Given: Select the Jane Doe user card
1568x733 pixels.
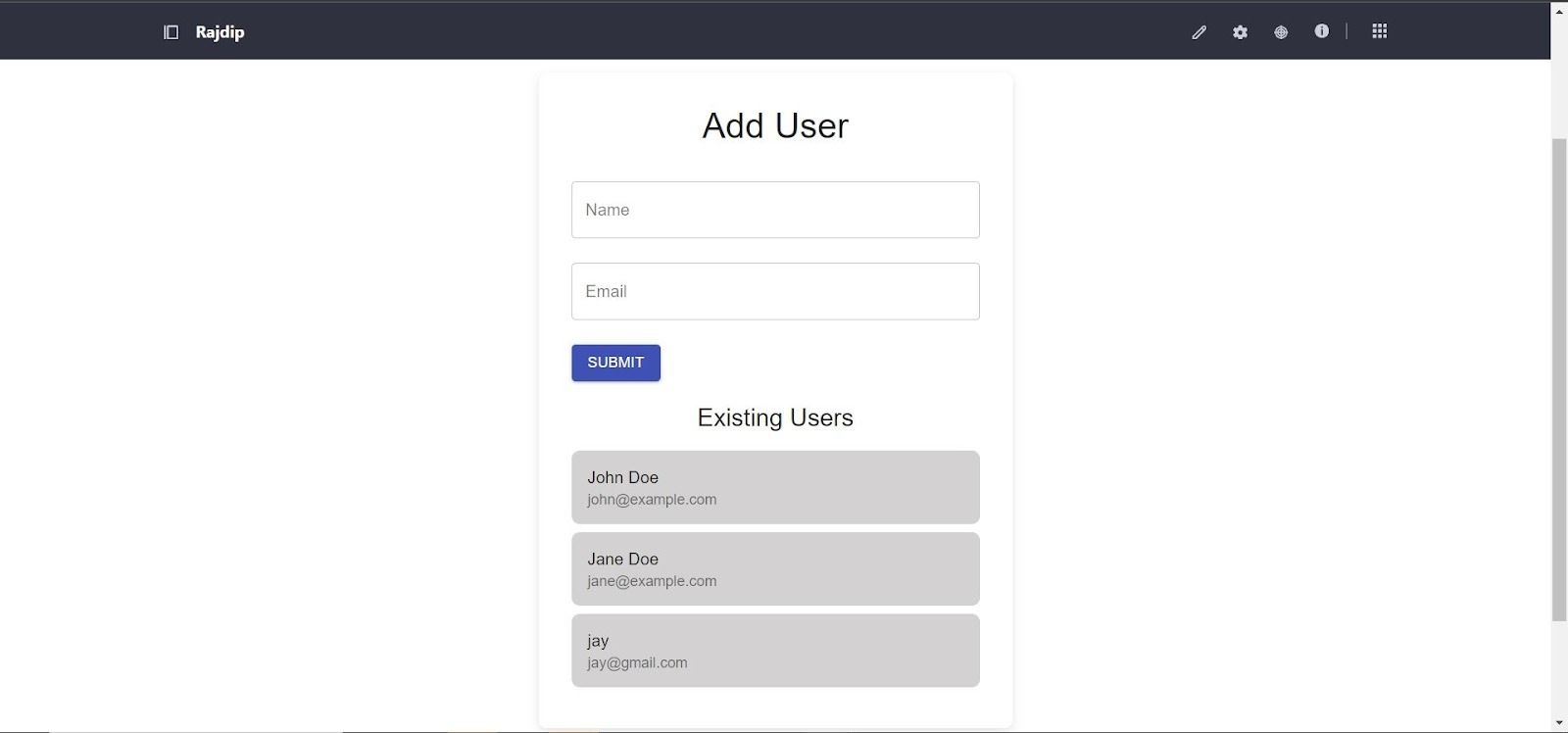Looking at the screenshot, I should pos(775,568).
